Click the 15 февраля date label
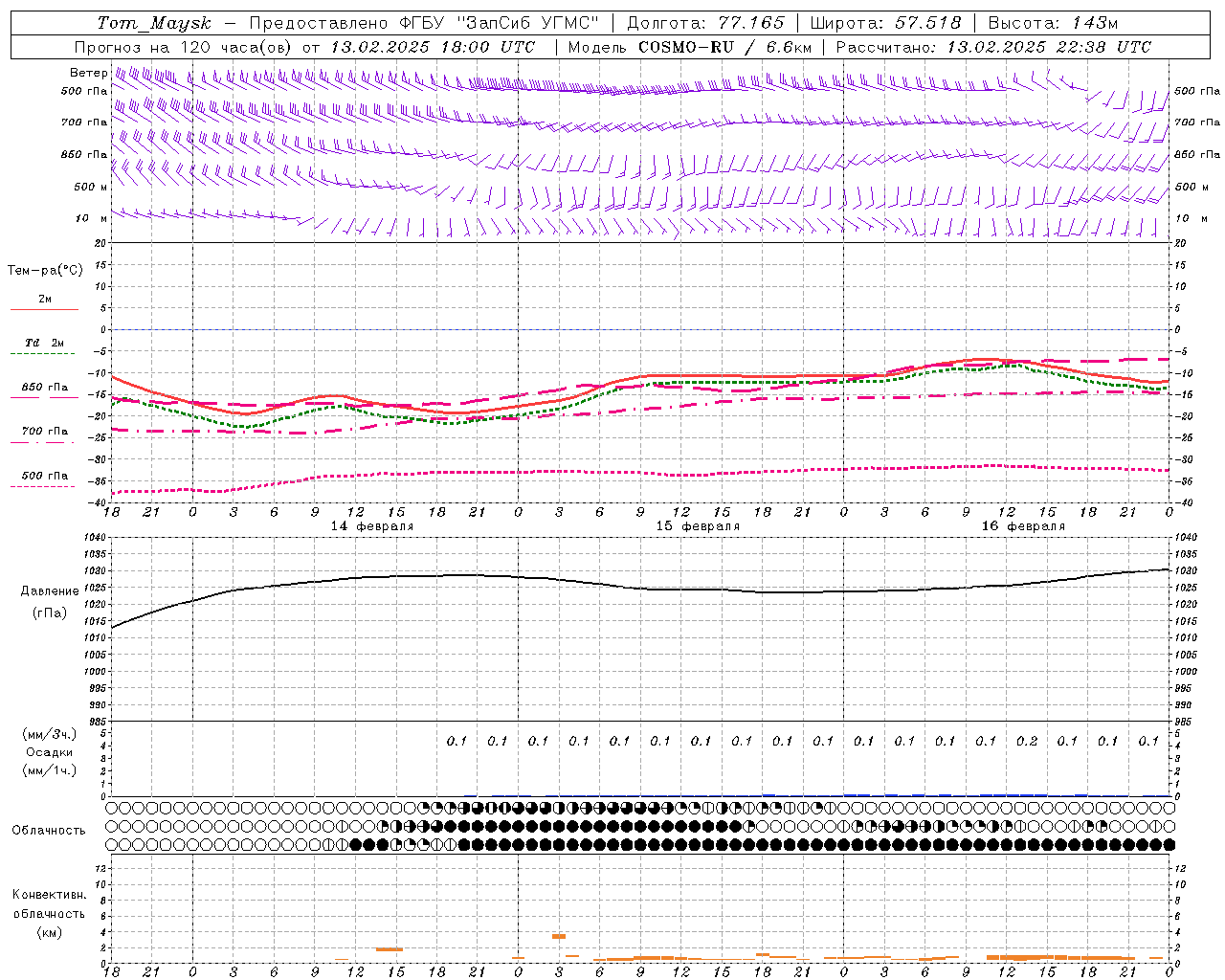 698,526
